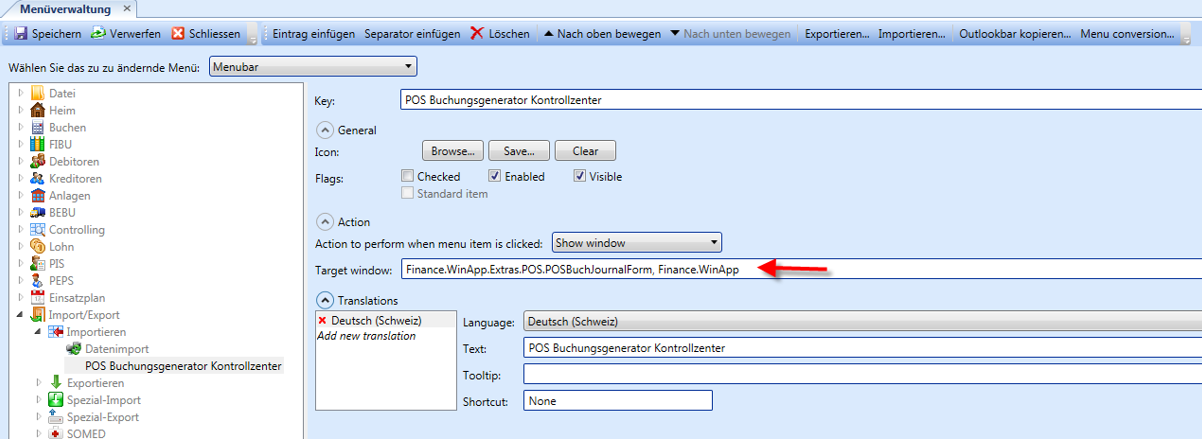Expand the Lohn tree node

pos(21,246)
